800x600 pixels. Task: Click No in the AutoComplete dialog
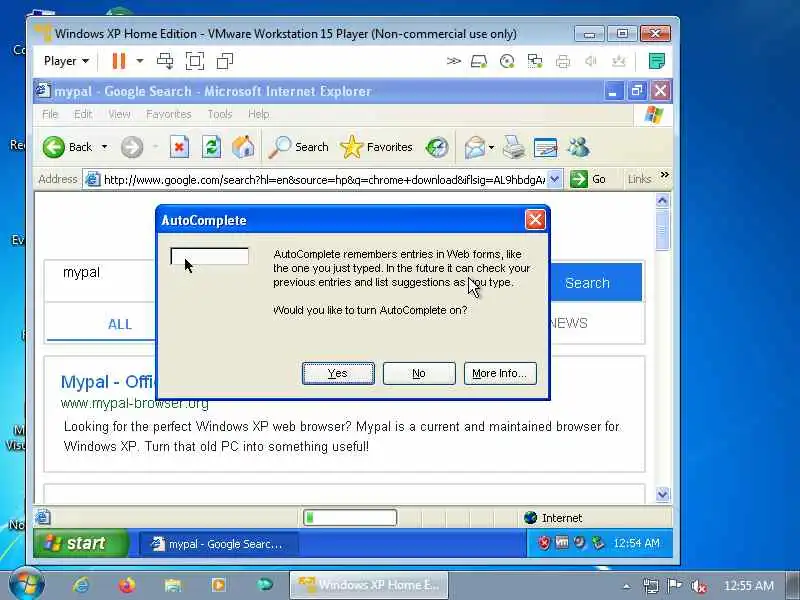pos(419,373)
